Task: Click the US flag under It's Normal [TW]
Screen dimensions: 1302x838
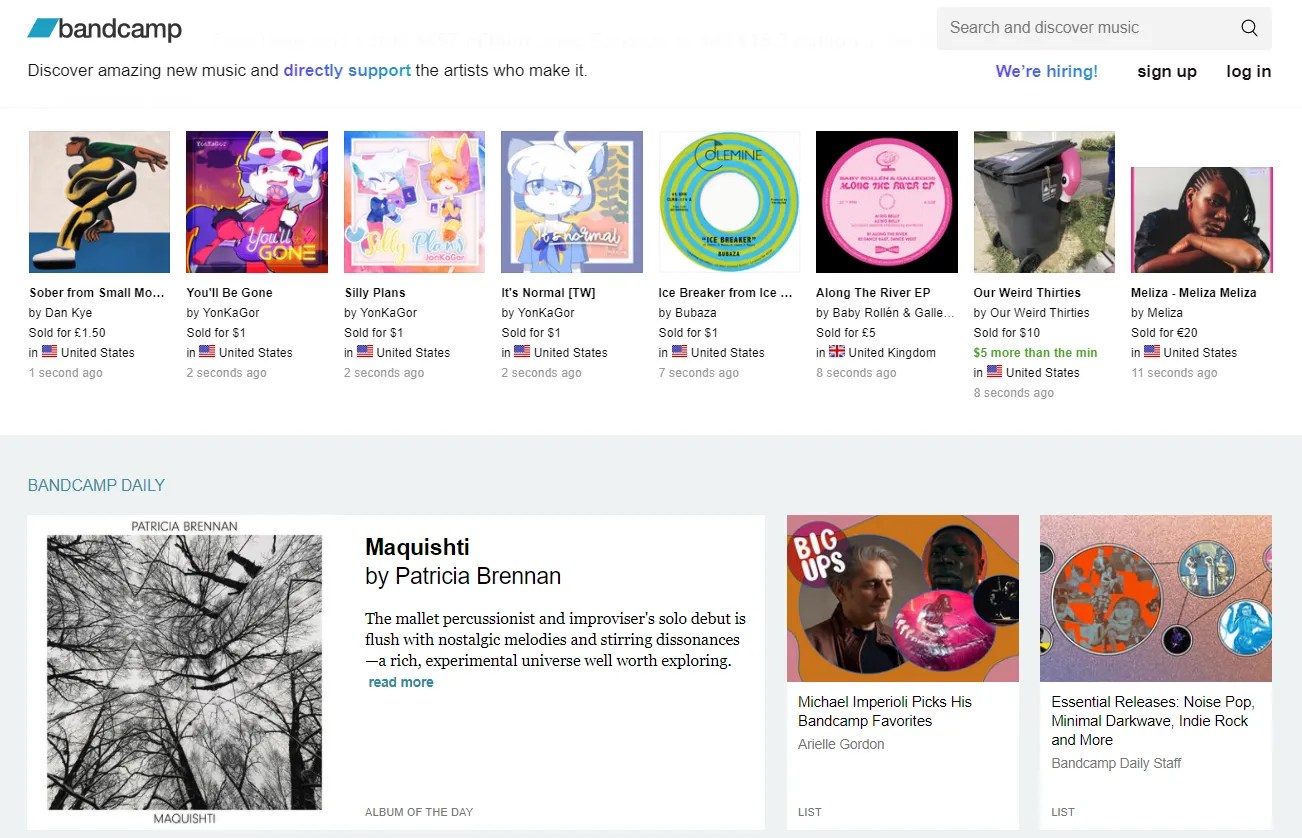Action: click(521, 352)
